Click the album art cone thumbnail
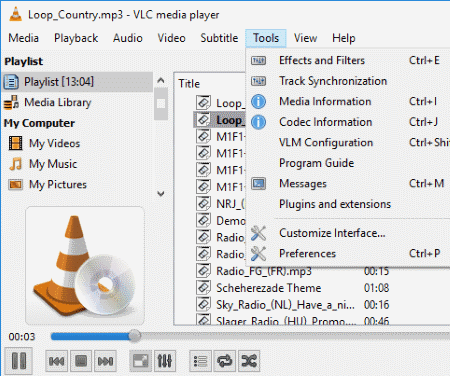This screenshot has height=376, width=450. 85,266
